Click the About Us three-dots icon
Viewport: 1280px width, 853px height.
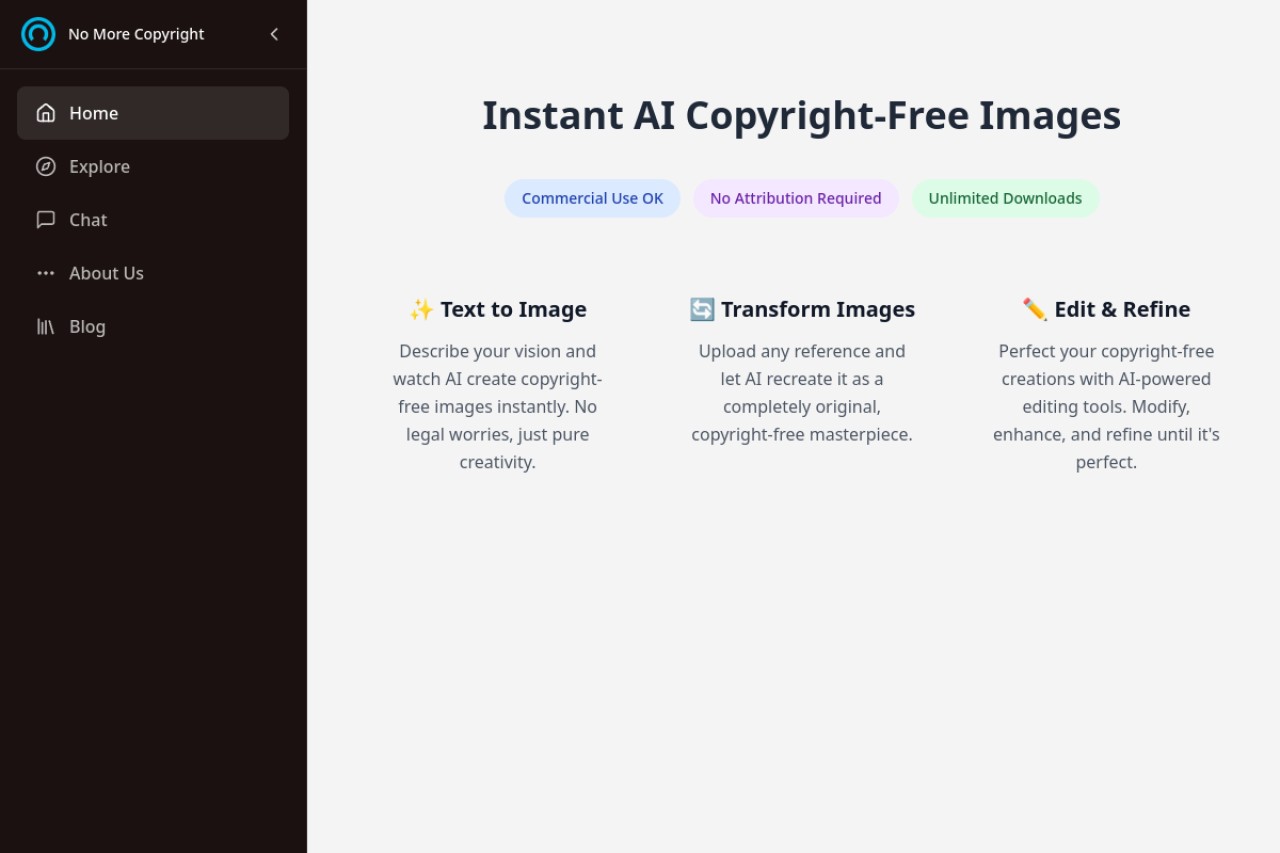(46, 273)
